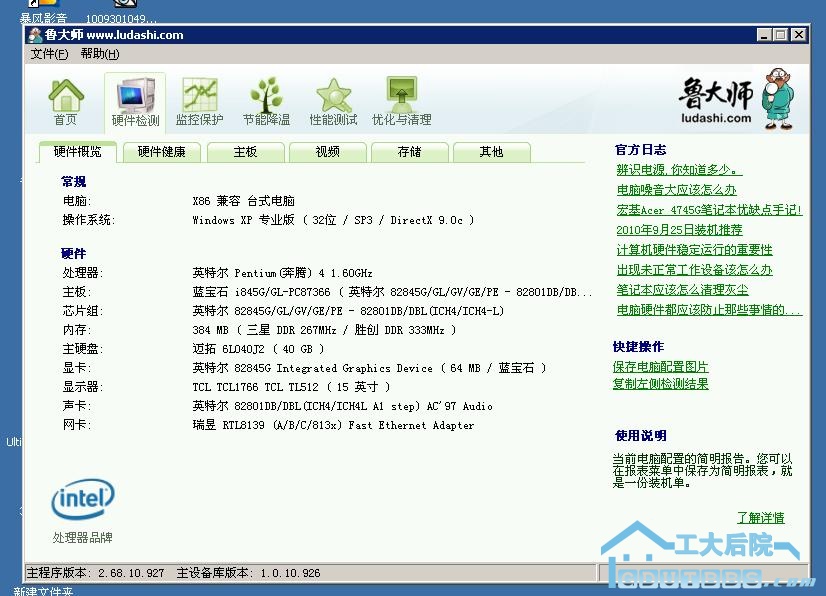The width and height of the screenshot is (826, 596).
Task: Switch to the 主板 tab
Action: tap(245, 152)
